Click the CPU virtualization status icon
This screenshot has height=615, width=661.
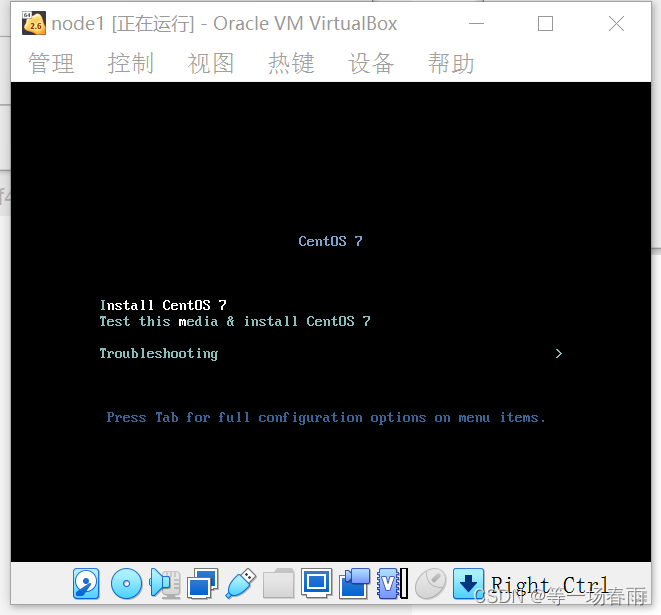point(392,584)
